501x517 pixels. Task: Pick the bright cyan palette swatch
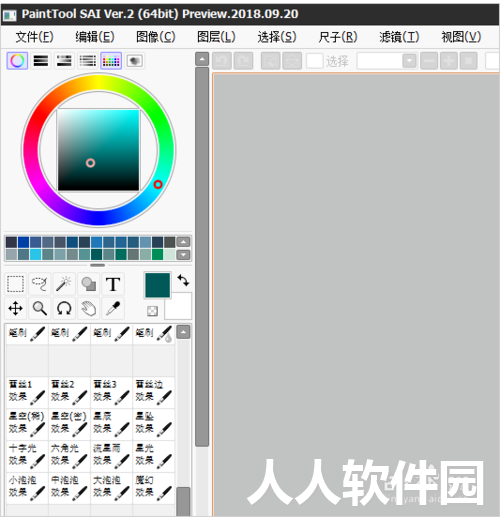point(35,255)
